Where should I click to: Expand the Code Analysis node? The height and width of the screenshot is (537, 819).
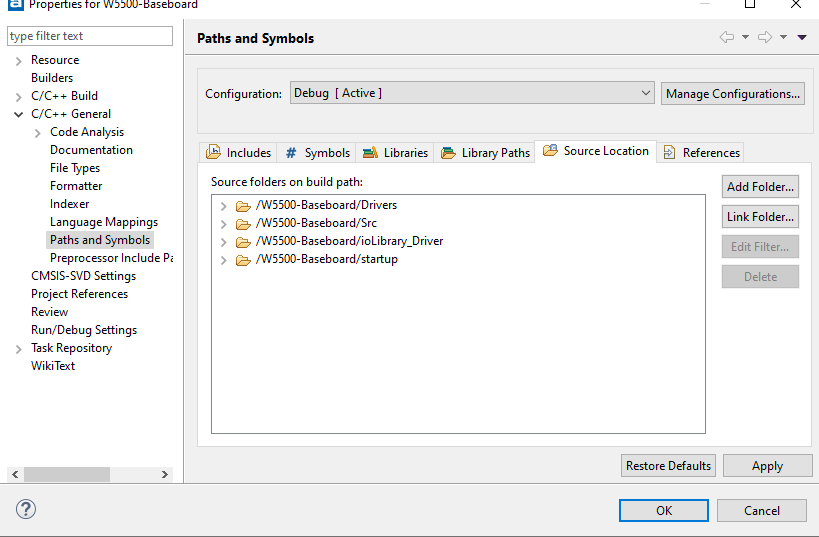coord(38,133)
